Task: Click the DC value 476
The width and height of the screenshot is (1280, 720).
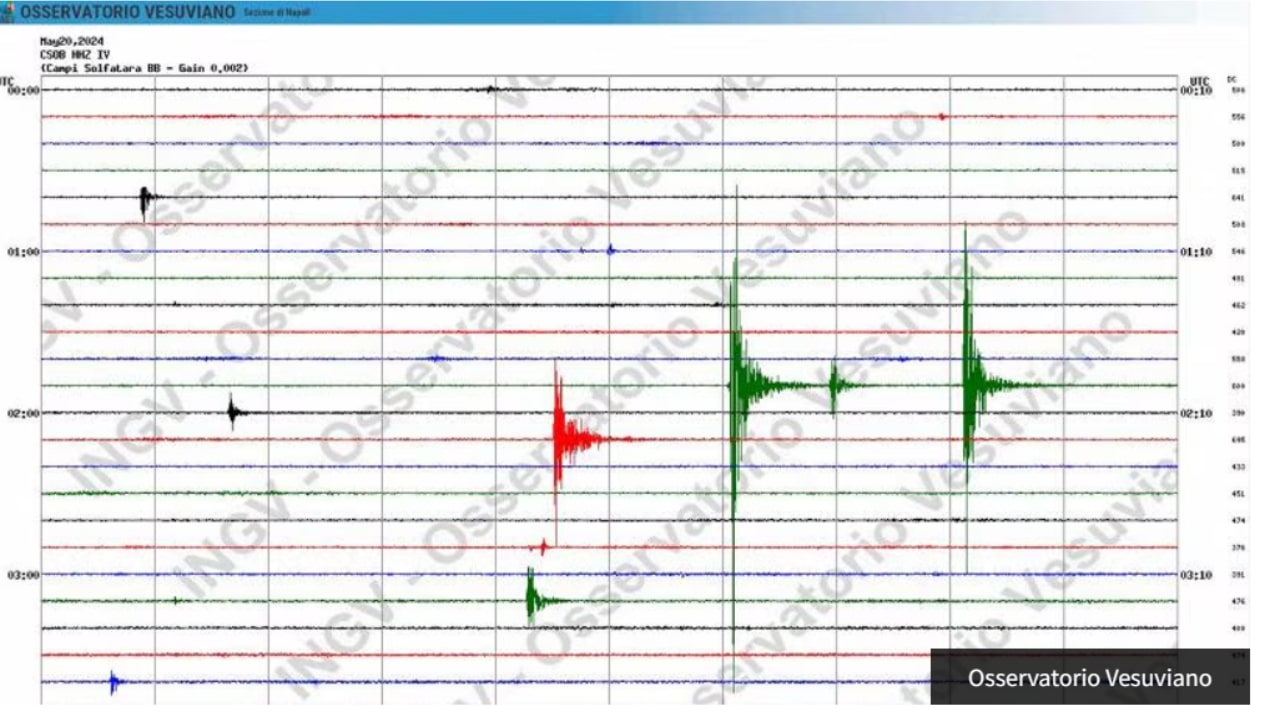Action: [1238, 602]
